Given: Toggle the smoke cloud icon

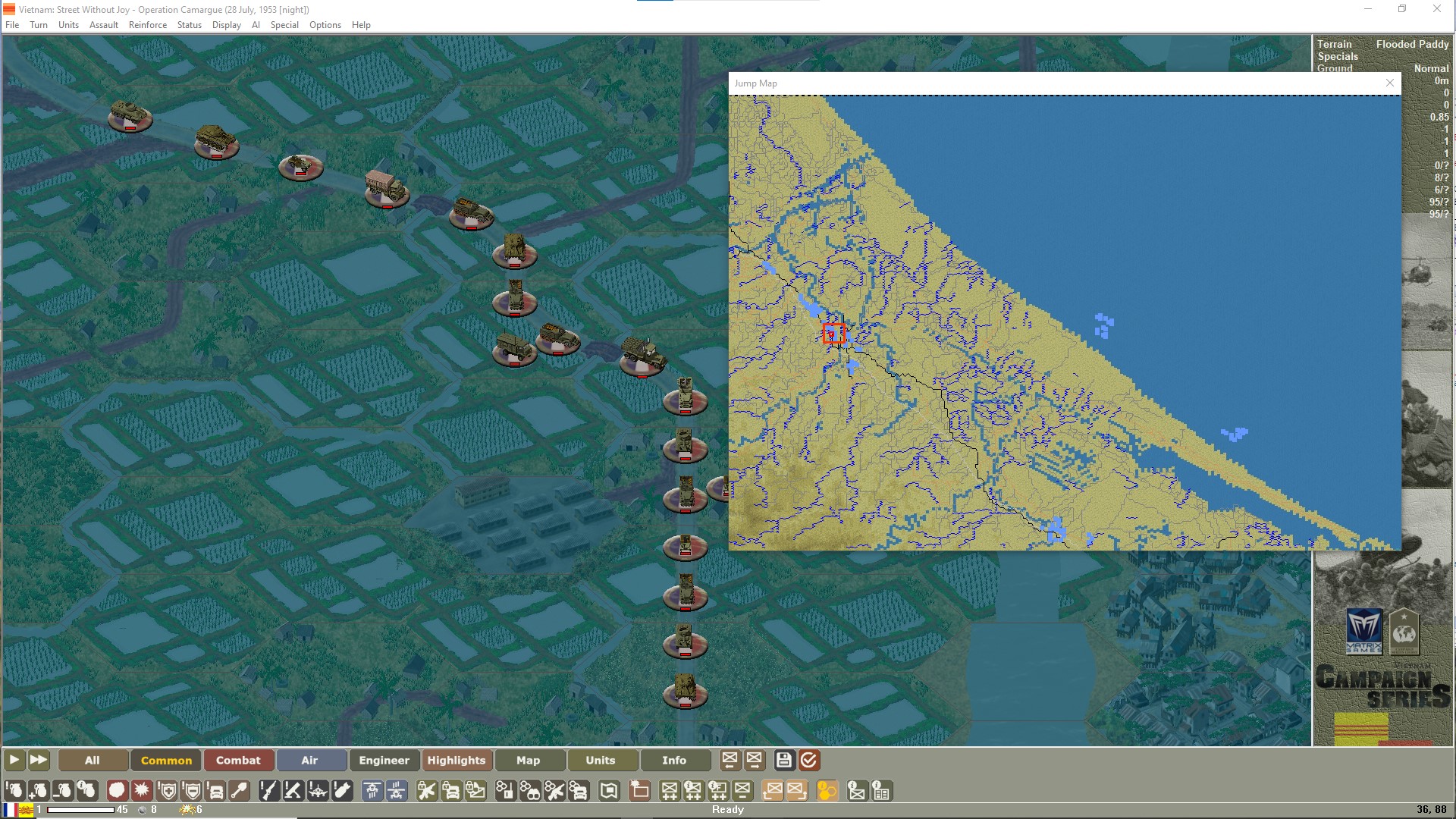Looking at the screenshot, I should pyautogui.click(x=117, y=791).
